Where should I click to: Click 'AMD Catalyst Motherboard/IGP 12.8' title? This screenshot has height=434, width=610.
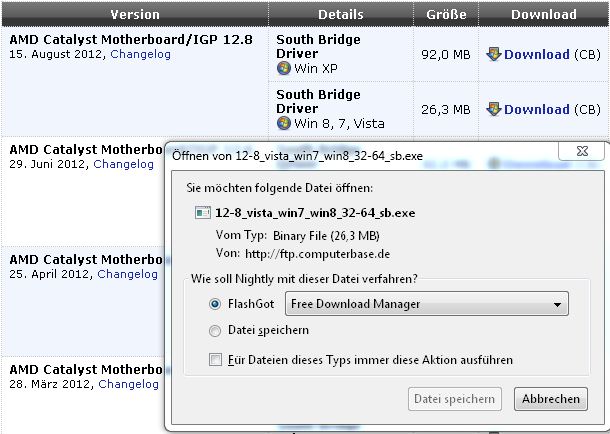click(x=131, y=40)
